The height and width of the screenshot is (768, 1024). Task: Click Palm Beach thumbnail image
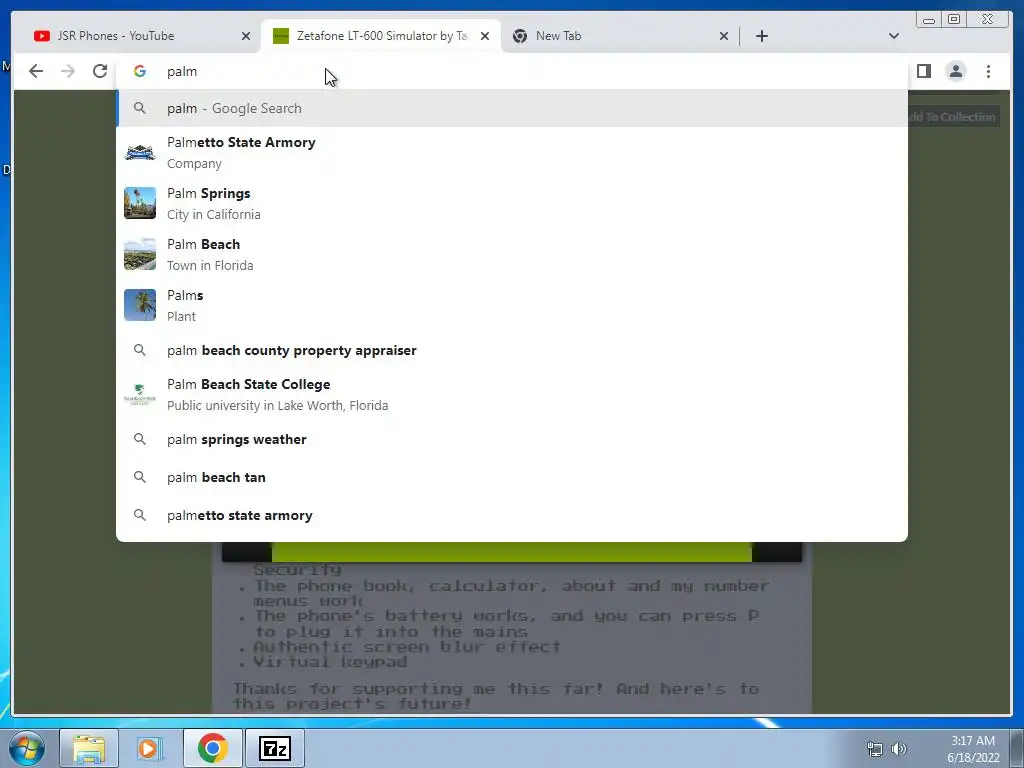point(140,254)
